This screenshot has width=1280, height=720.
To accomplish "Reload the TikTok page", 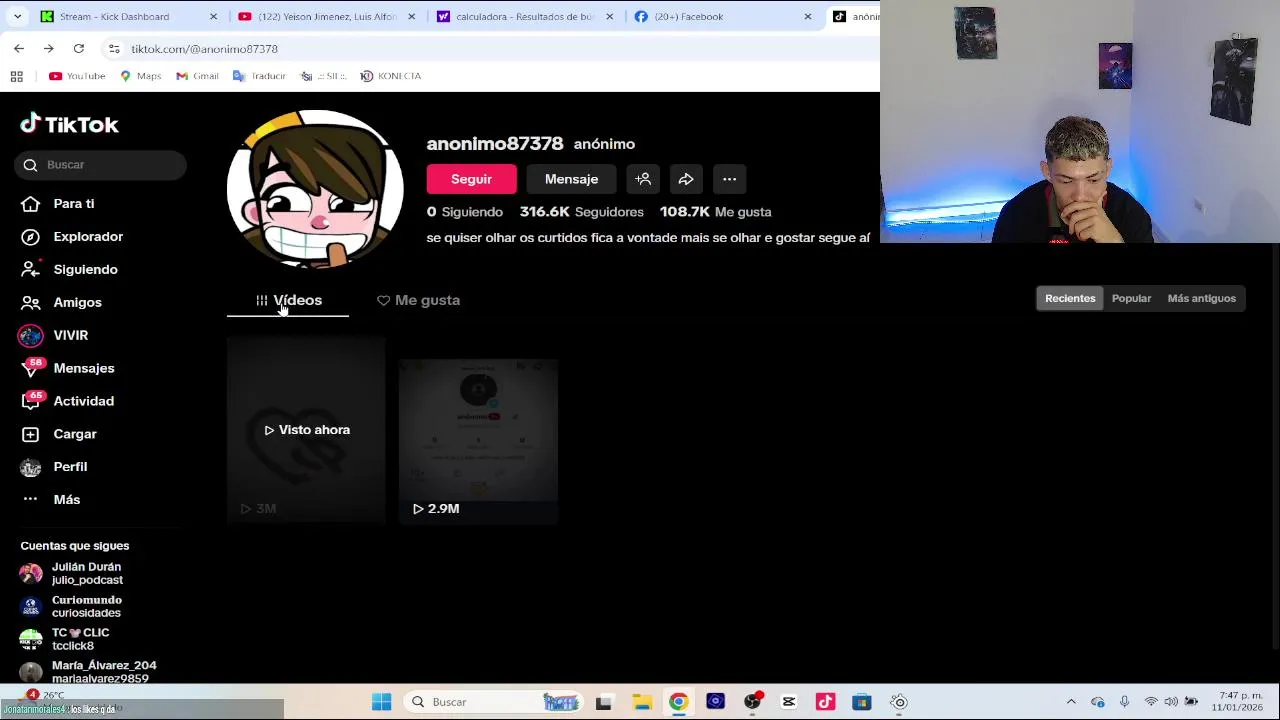I will (x=78, y=48).
